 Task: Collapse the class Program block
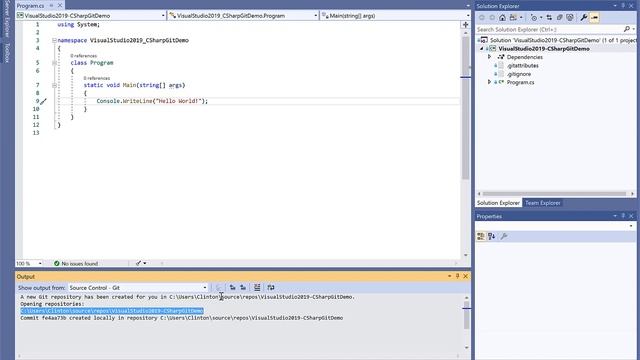pos(54,63)
